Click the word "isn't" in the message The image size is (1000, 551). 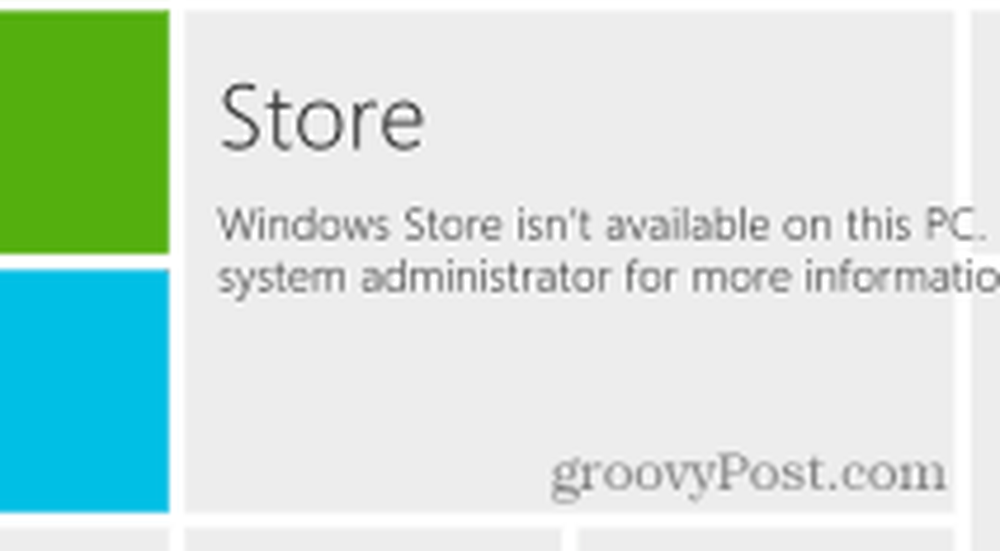pyautogui.click(x=554, y=225)
